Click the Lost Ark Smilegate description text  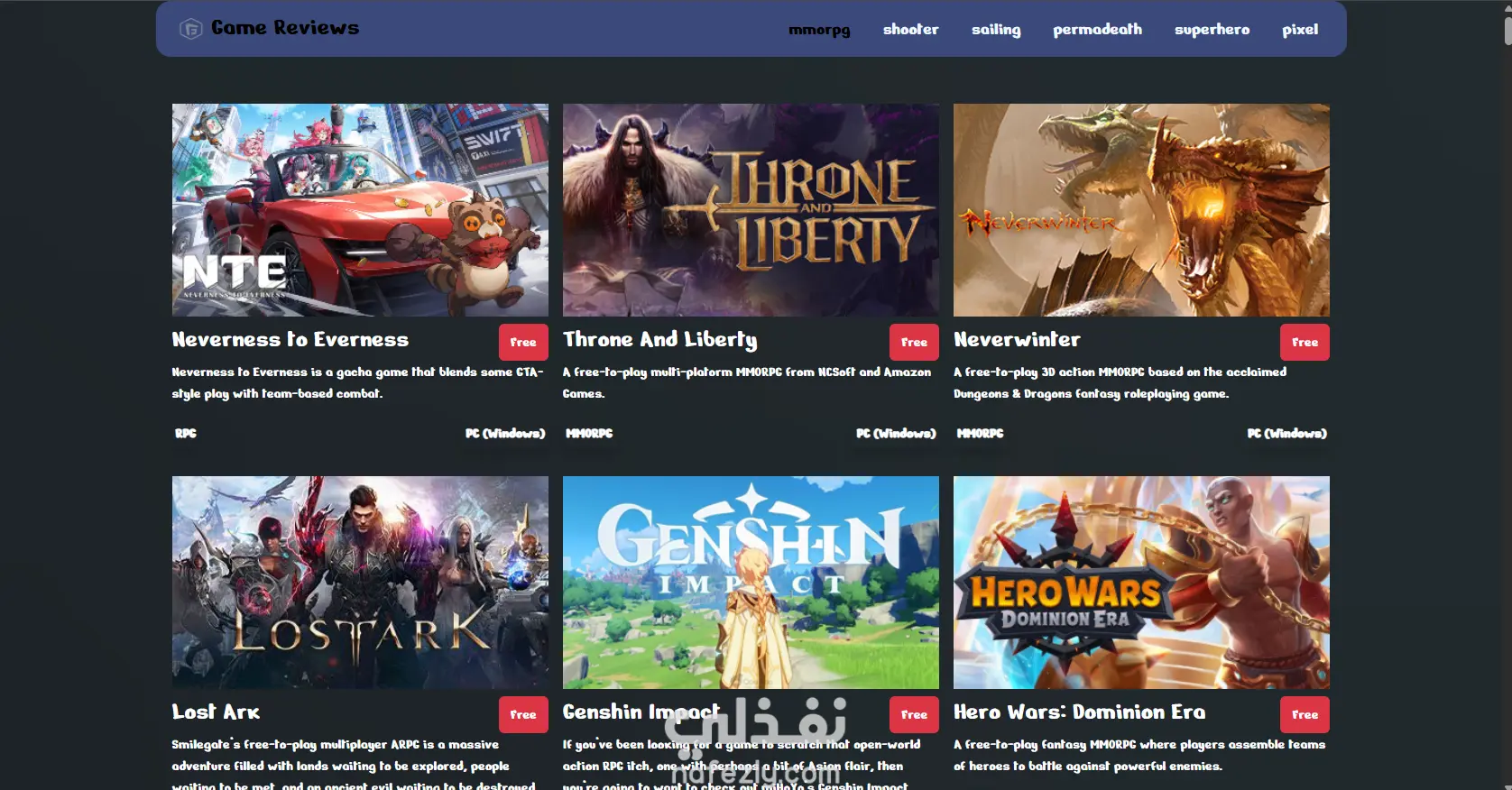pos(354,766)
